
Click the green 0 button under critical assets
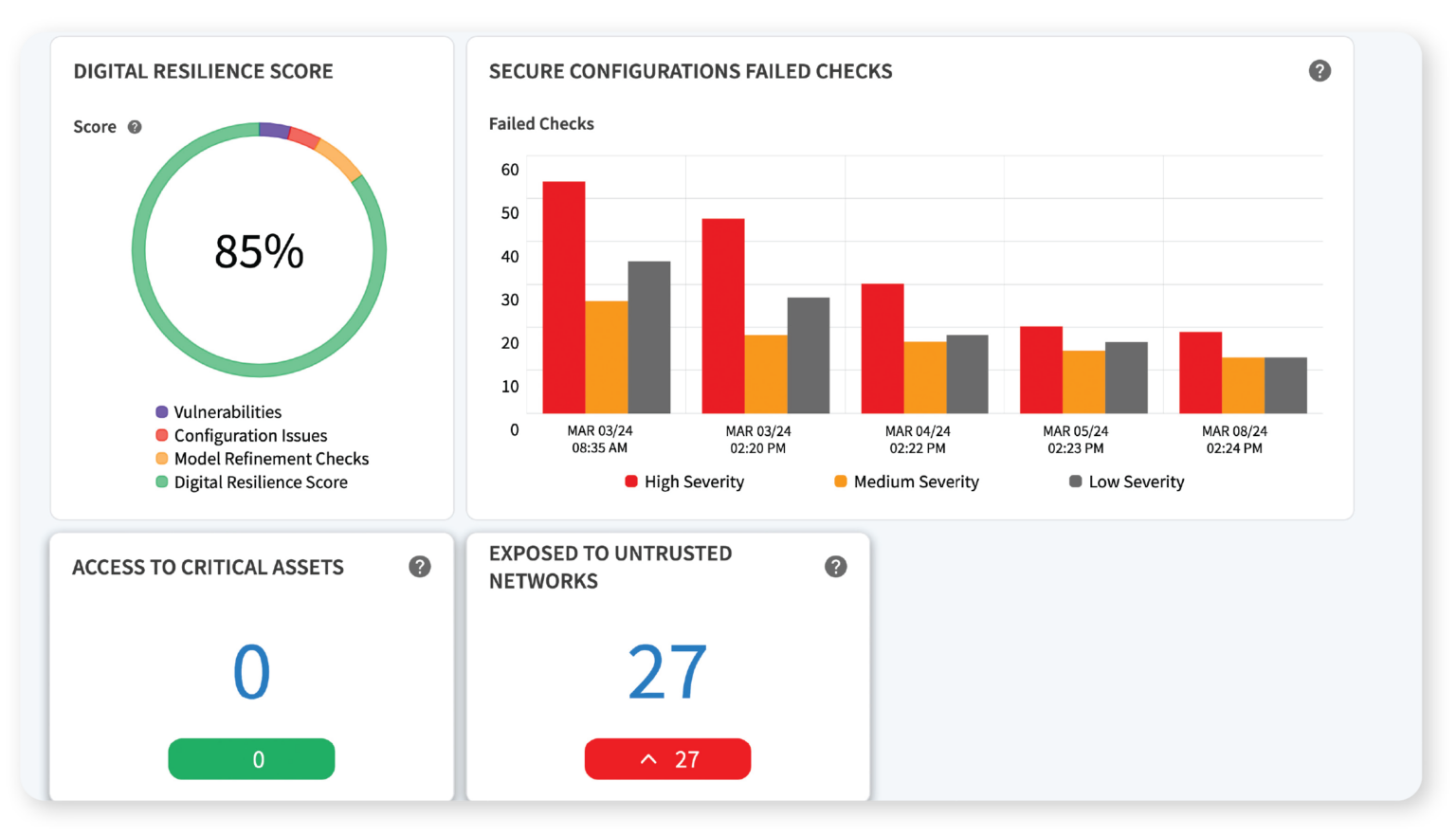[x=251, y=758]
